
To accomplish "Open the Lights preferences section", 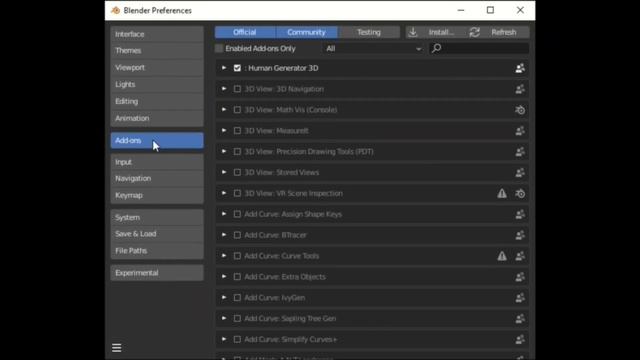I will coord(157,84).
